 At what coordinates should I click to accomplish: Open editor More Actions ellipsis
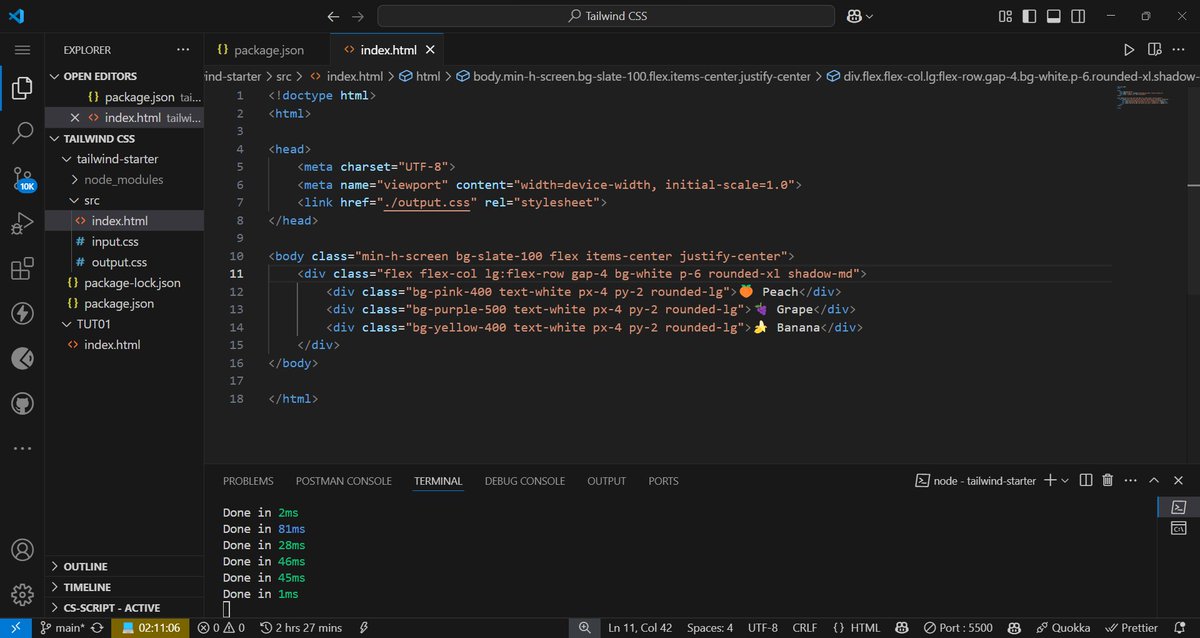(1180, 49)
